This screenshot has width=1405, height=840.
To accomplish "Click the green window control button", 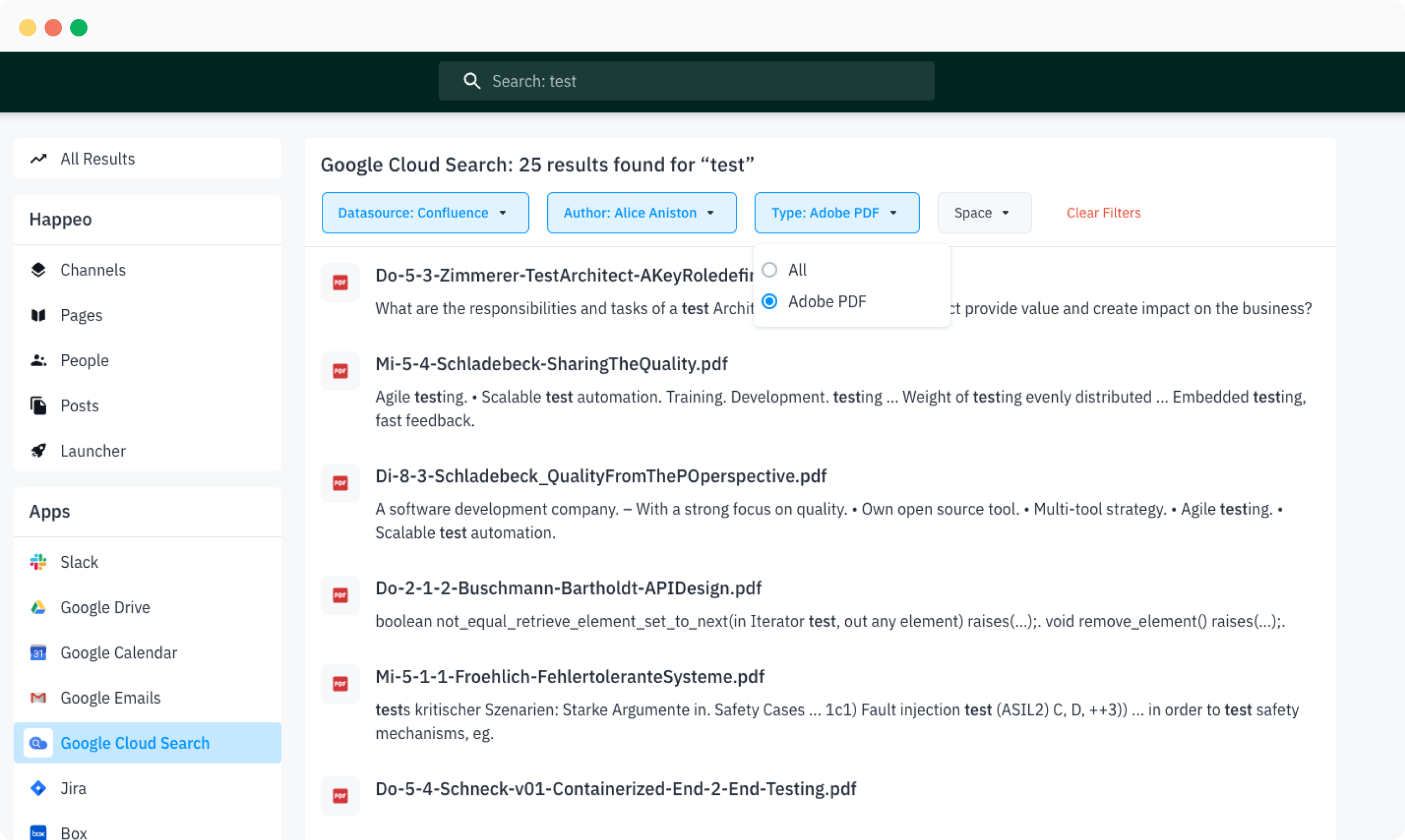I will [79, 28].
